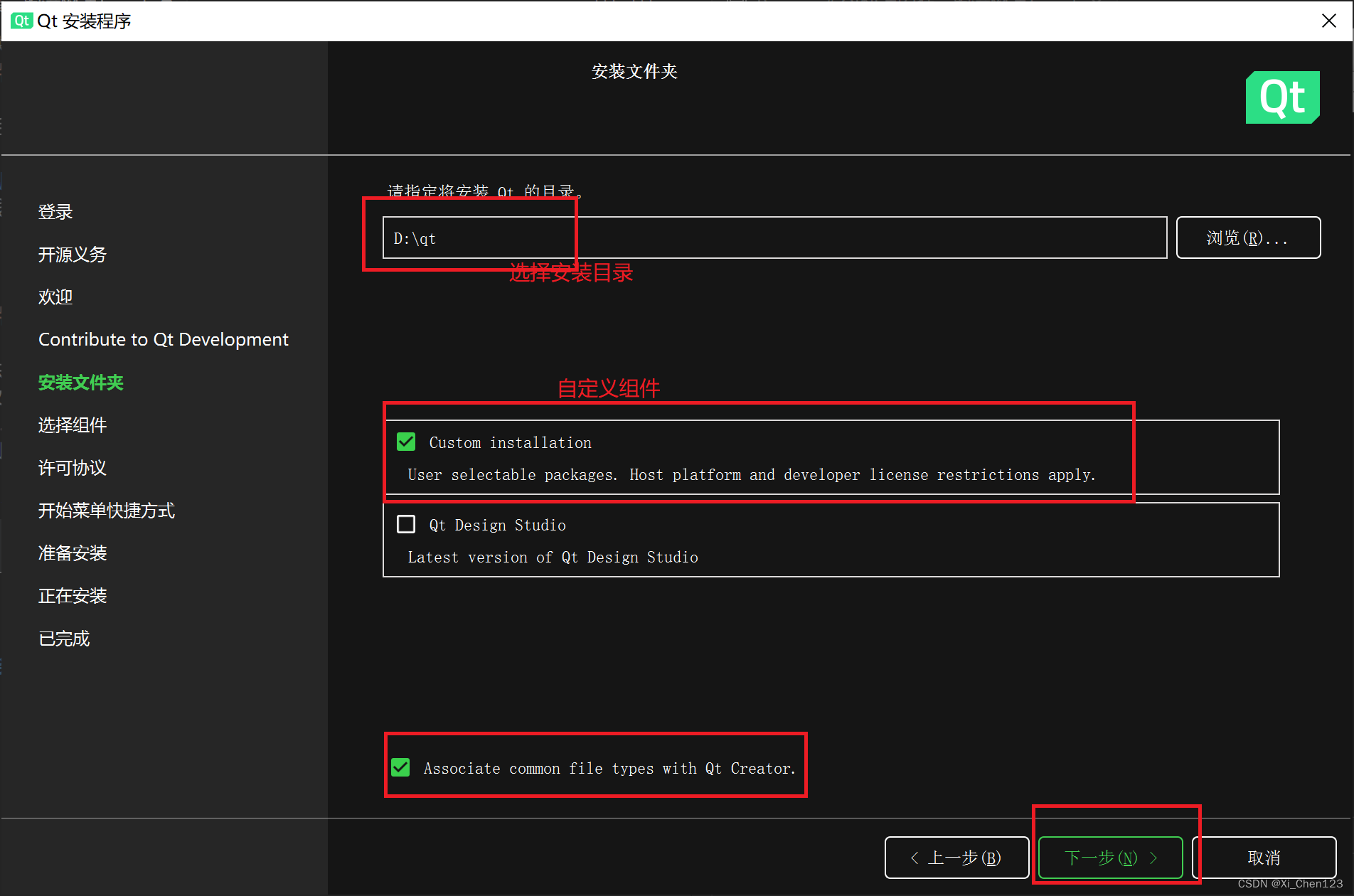
Task: Click 'Latest version of Qt Design Studio' text
Action: (x=553, y=557)
